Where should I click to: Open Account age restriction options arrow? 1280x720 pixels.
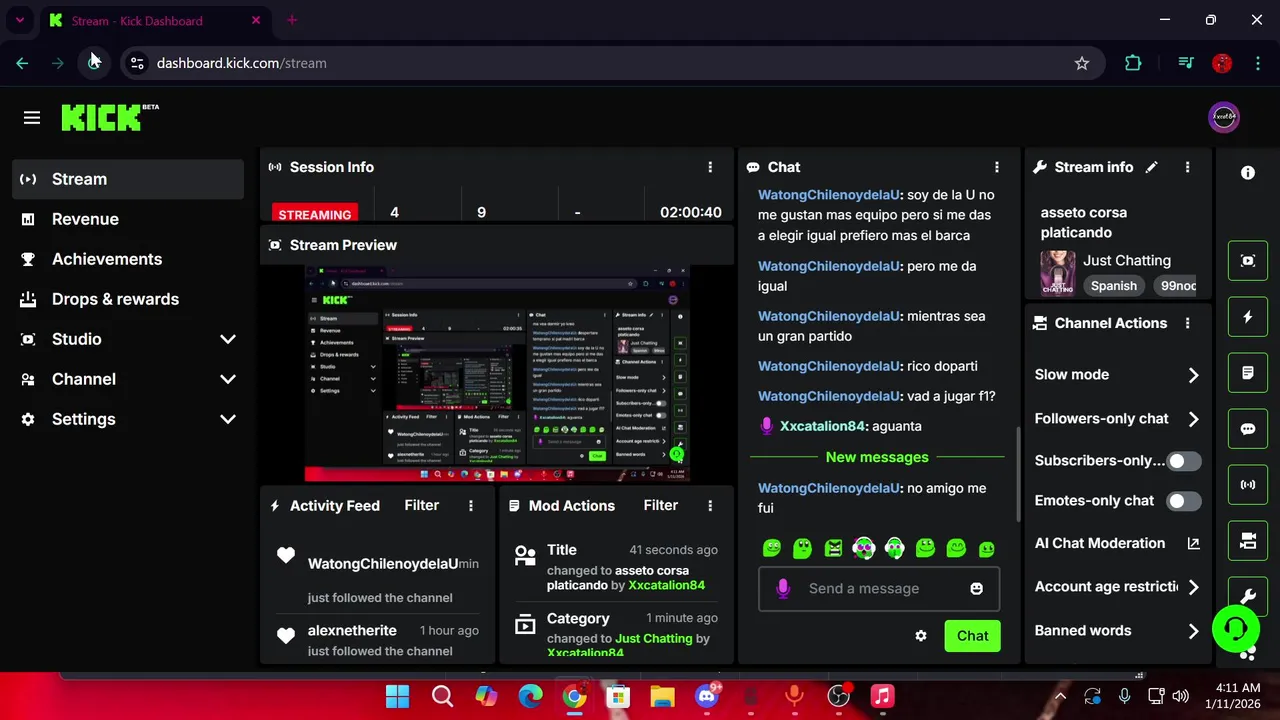1193,587
